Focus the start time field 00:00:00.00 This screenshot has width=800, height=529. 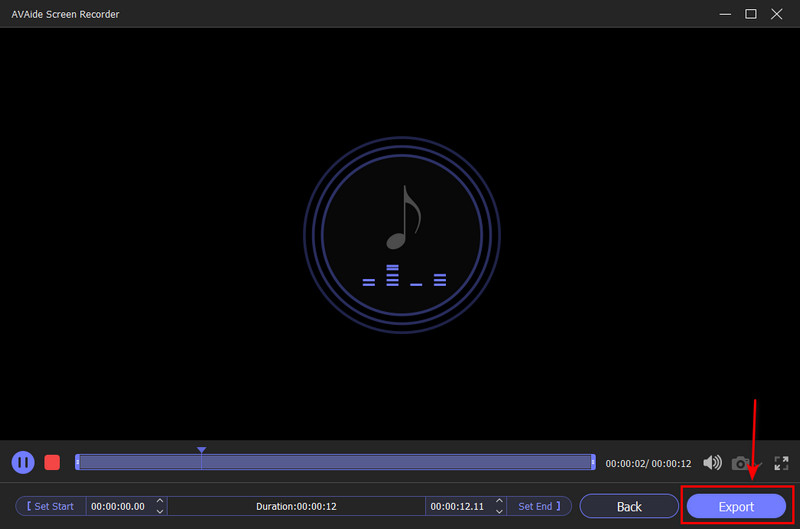[118, 506]
